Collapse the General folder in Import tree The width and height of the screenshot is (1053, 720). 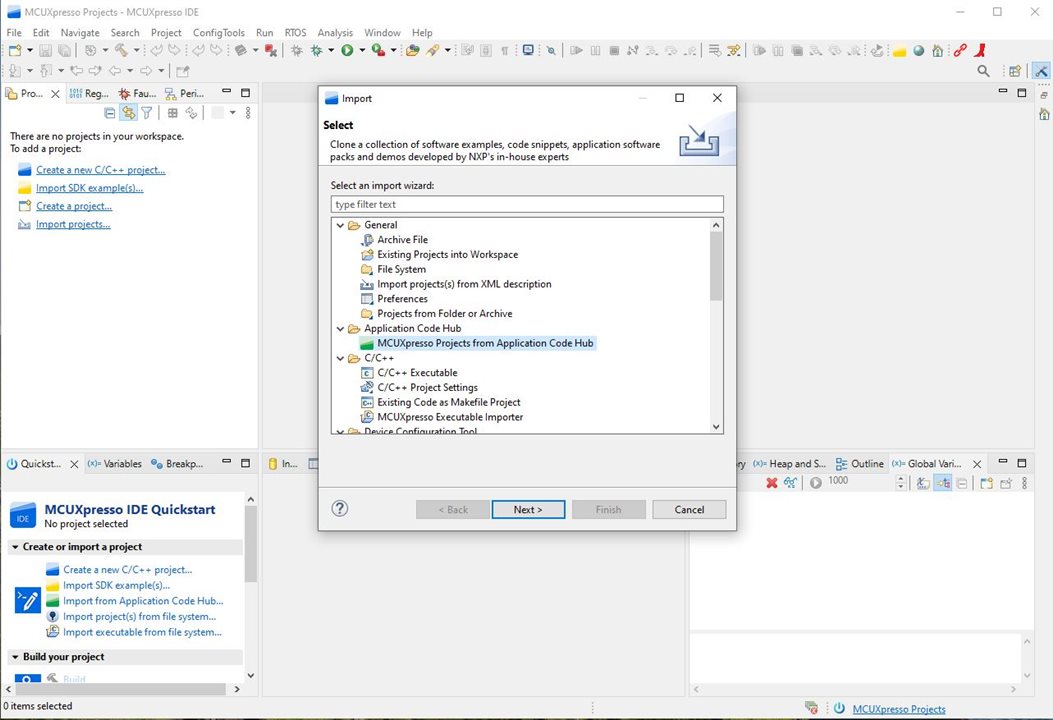click(340, 225)
